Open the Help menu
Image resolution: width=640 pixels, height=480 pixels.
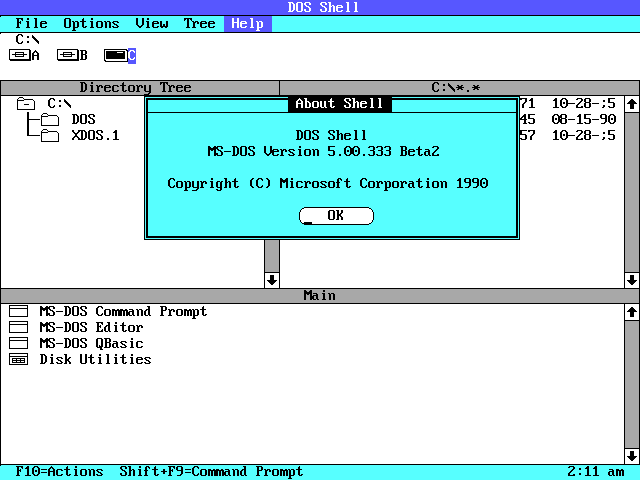247,24
